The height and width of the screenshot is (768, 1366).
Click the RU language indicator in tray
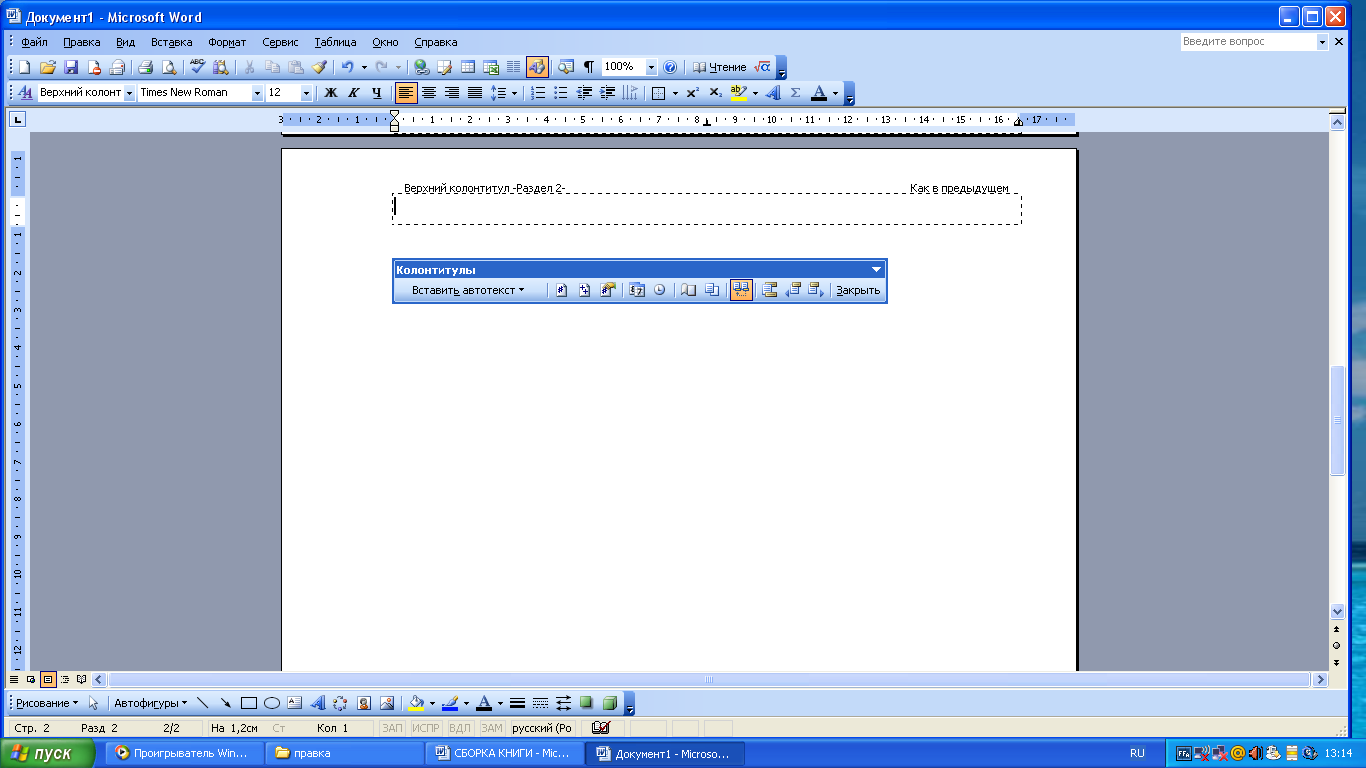pos(1137,753)
